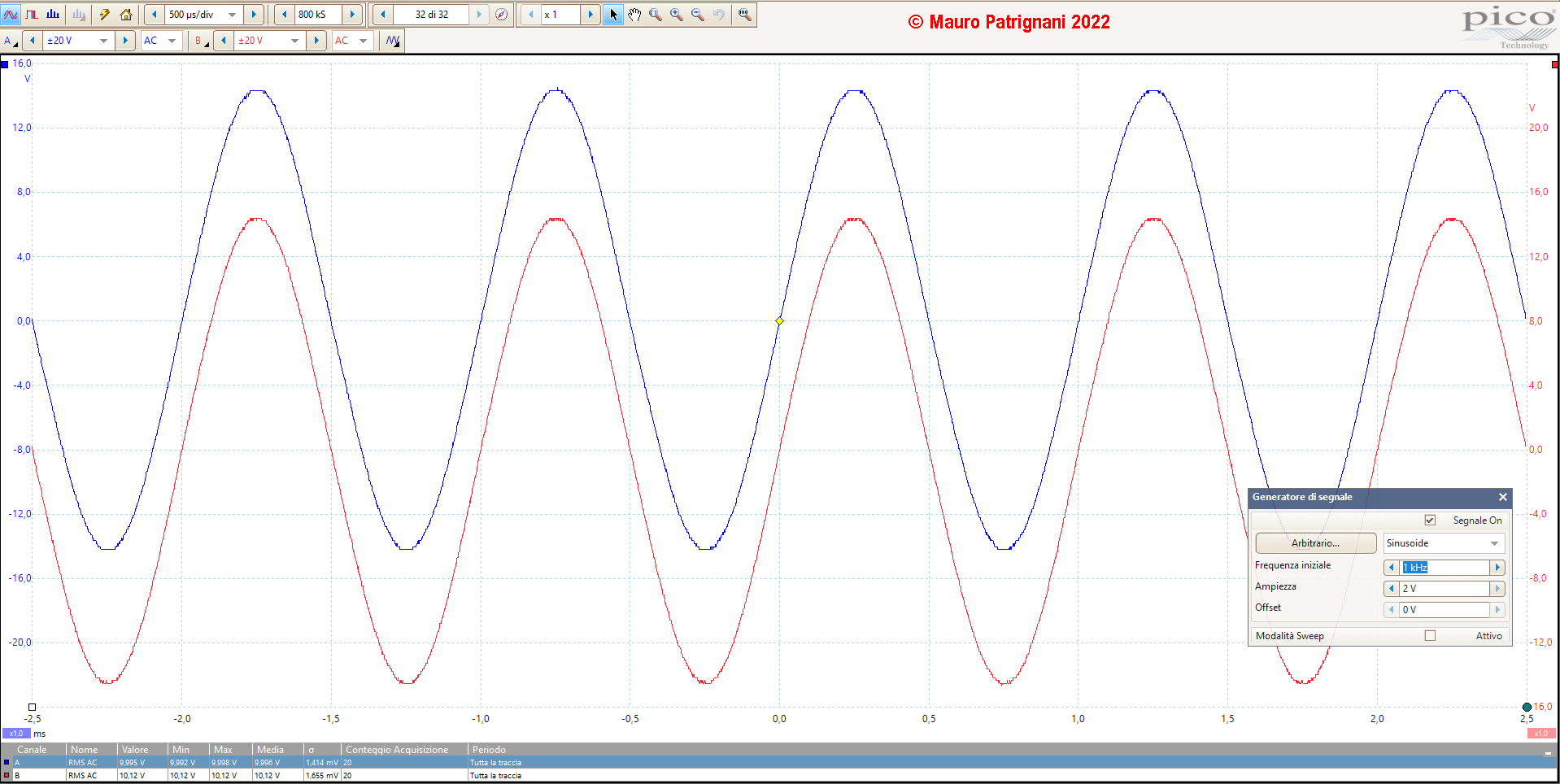Decrease the 800 kS sample count
The height and width of the screenshot is (784, 1560).
tap(284, 15)
